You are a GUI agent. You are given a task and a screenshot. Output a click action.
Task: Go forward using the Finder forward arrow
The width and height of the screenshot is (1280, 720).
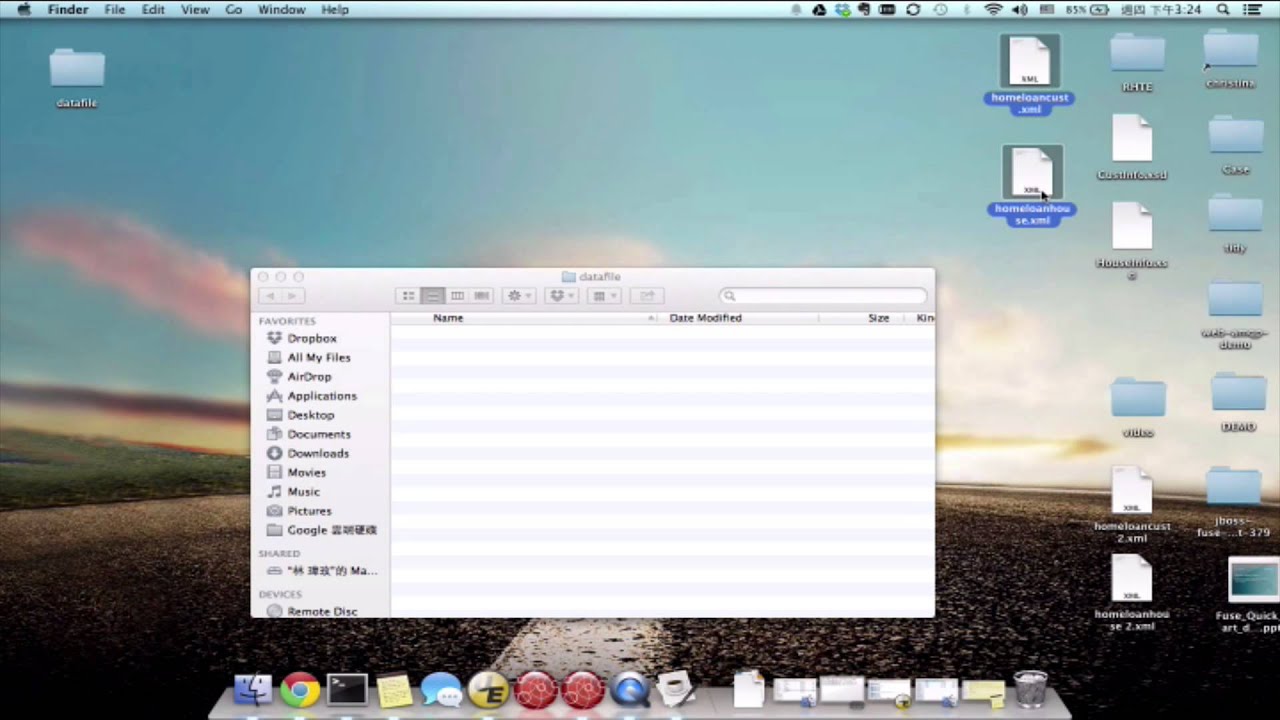click(293, 296)
